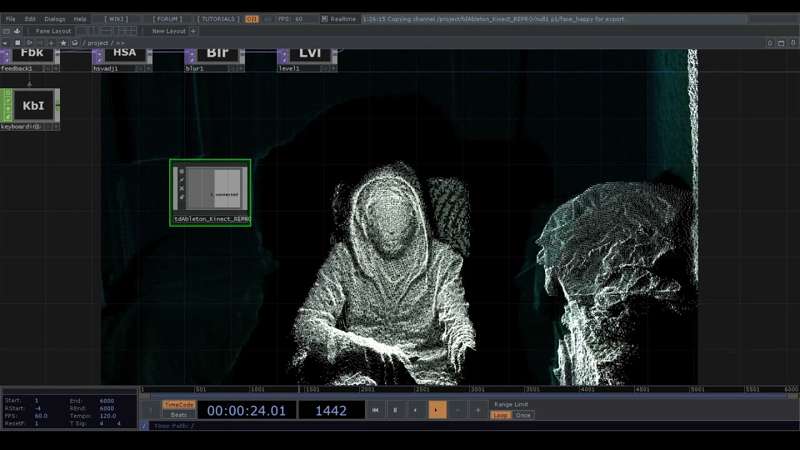Viewport: 800px width, 450px height.
Task: Click the status message bar text
Action: pyautogui.click(x=494, y=19)
